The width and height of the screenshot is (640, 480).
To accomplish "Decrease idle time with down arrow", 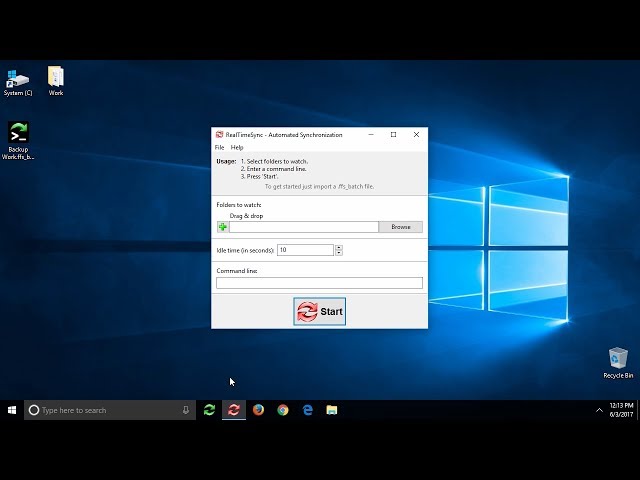I will point(339,253).
